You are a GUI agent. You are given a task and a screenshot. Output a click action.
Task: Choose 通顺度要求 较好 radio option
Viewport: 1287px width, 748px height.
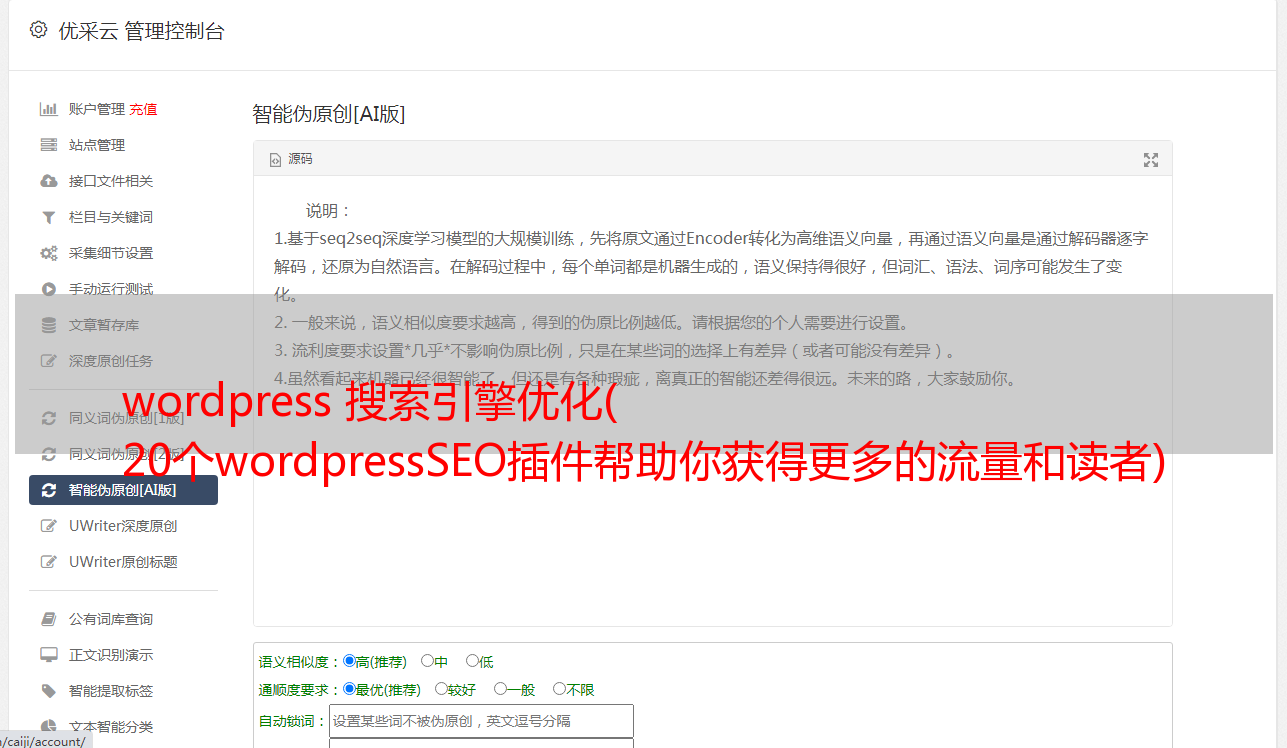click(x=441, y=689)
